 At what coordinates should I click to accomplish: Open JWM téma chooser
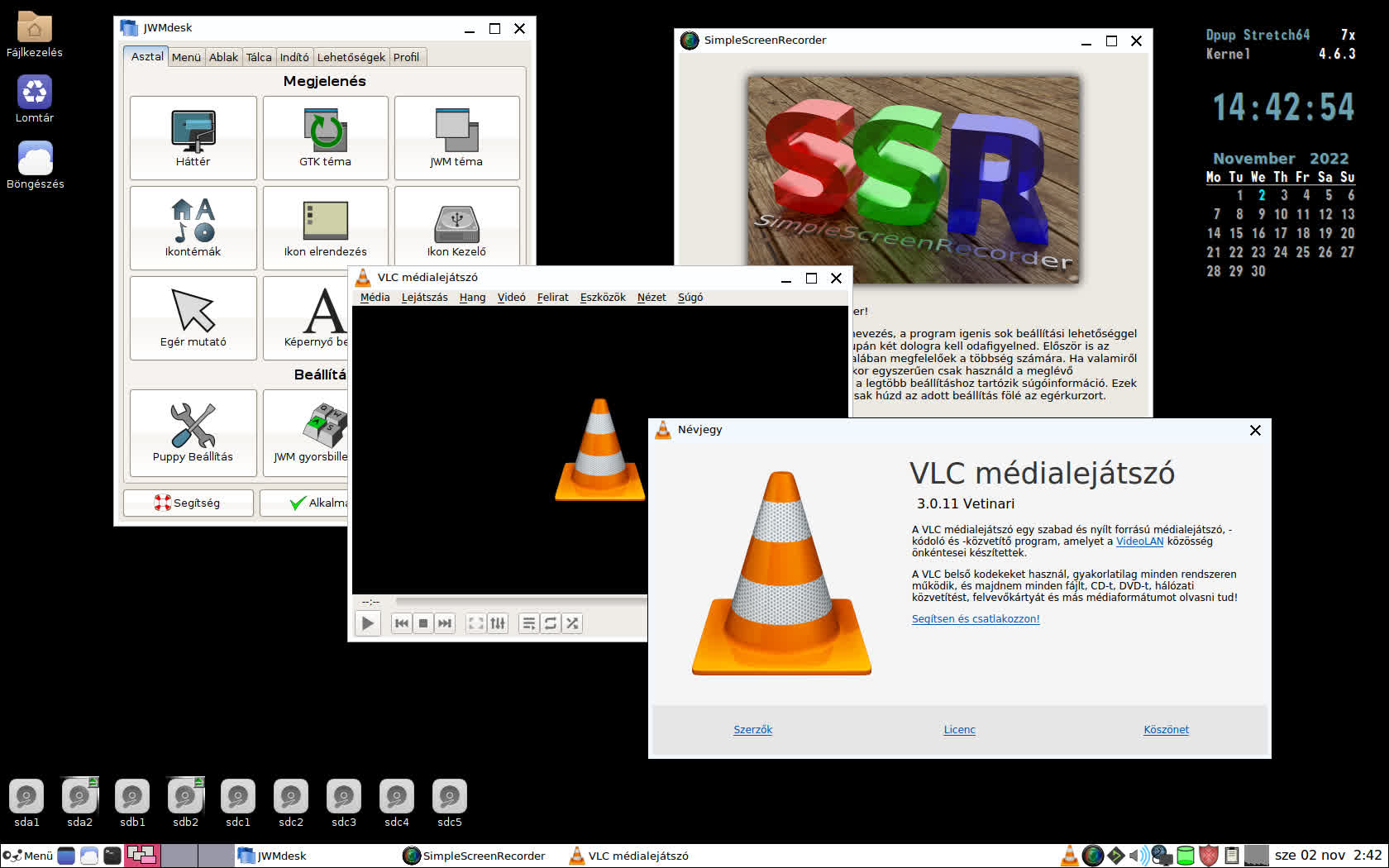pos(456,137)
